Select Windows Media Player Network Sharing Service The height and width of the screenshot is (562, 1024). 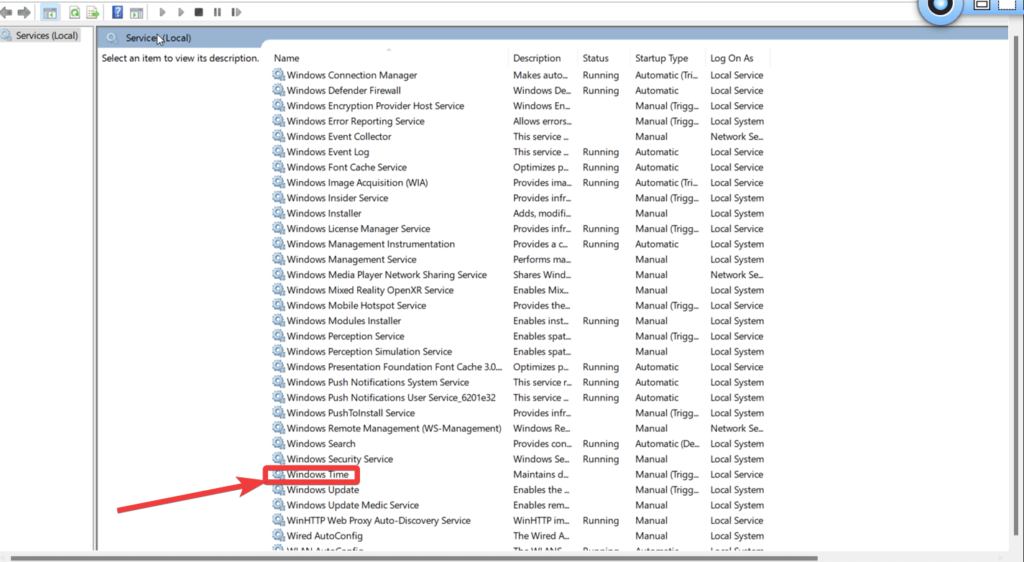pyautogui.click(x=387, y=274)
